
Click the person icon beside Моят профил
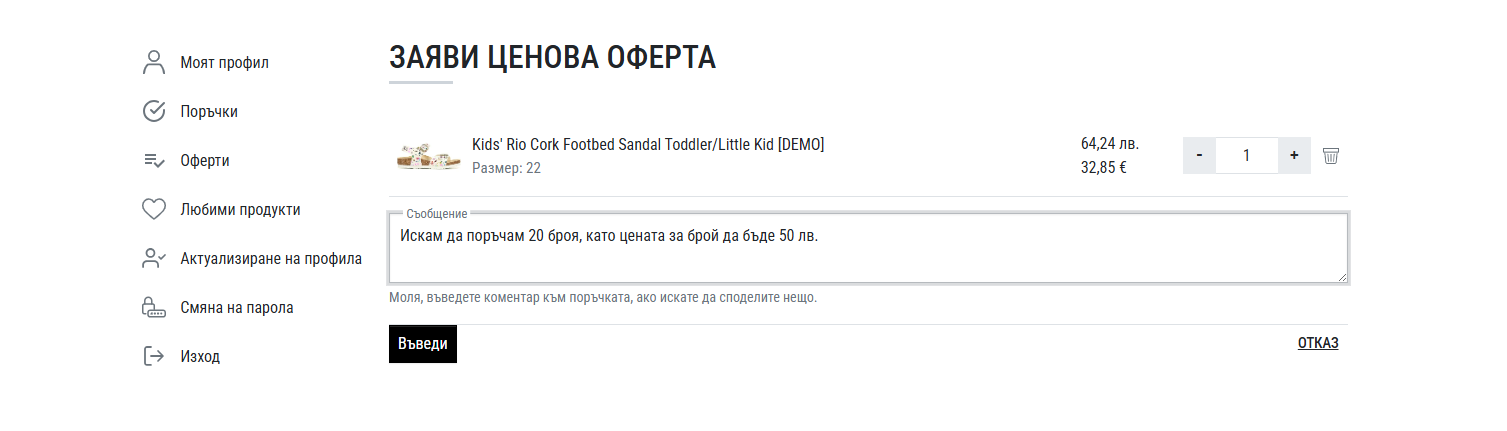tap(153, 62)
